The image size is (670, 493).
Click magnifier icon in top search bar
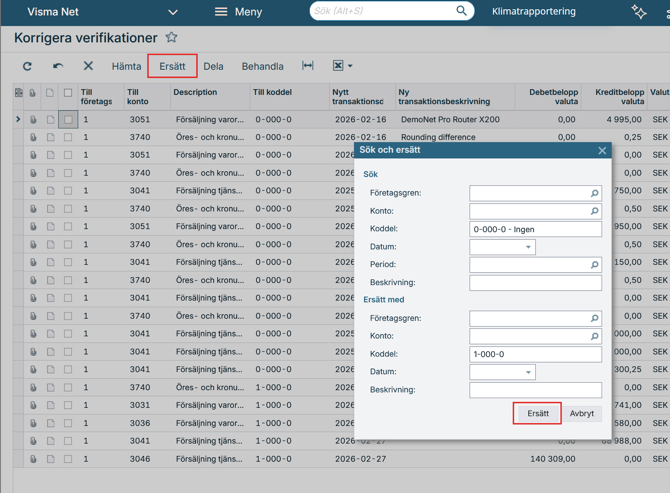[x=462, y=11]
